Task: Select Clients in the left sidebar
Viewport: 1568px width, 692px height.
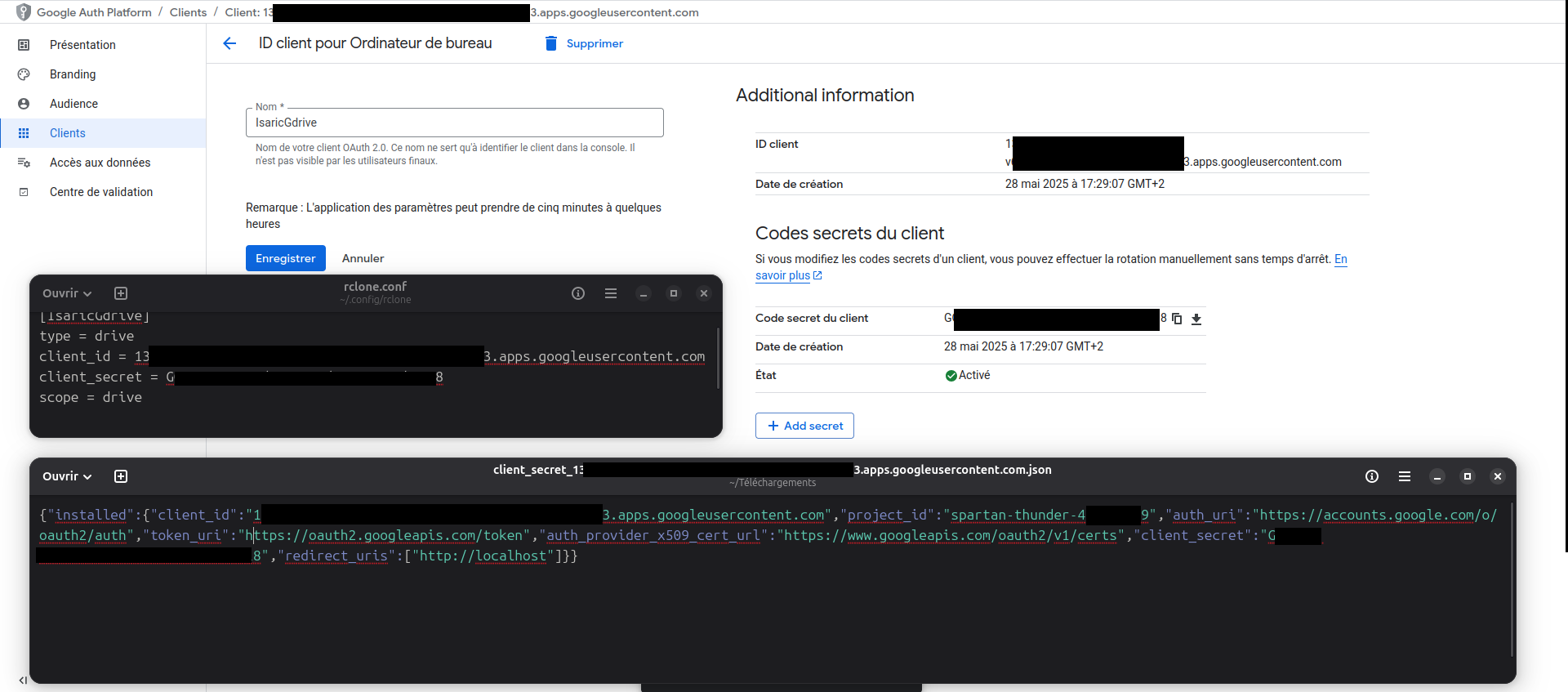Action: pos(103,133)
